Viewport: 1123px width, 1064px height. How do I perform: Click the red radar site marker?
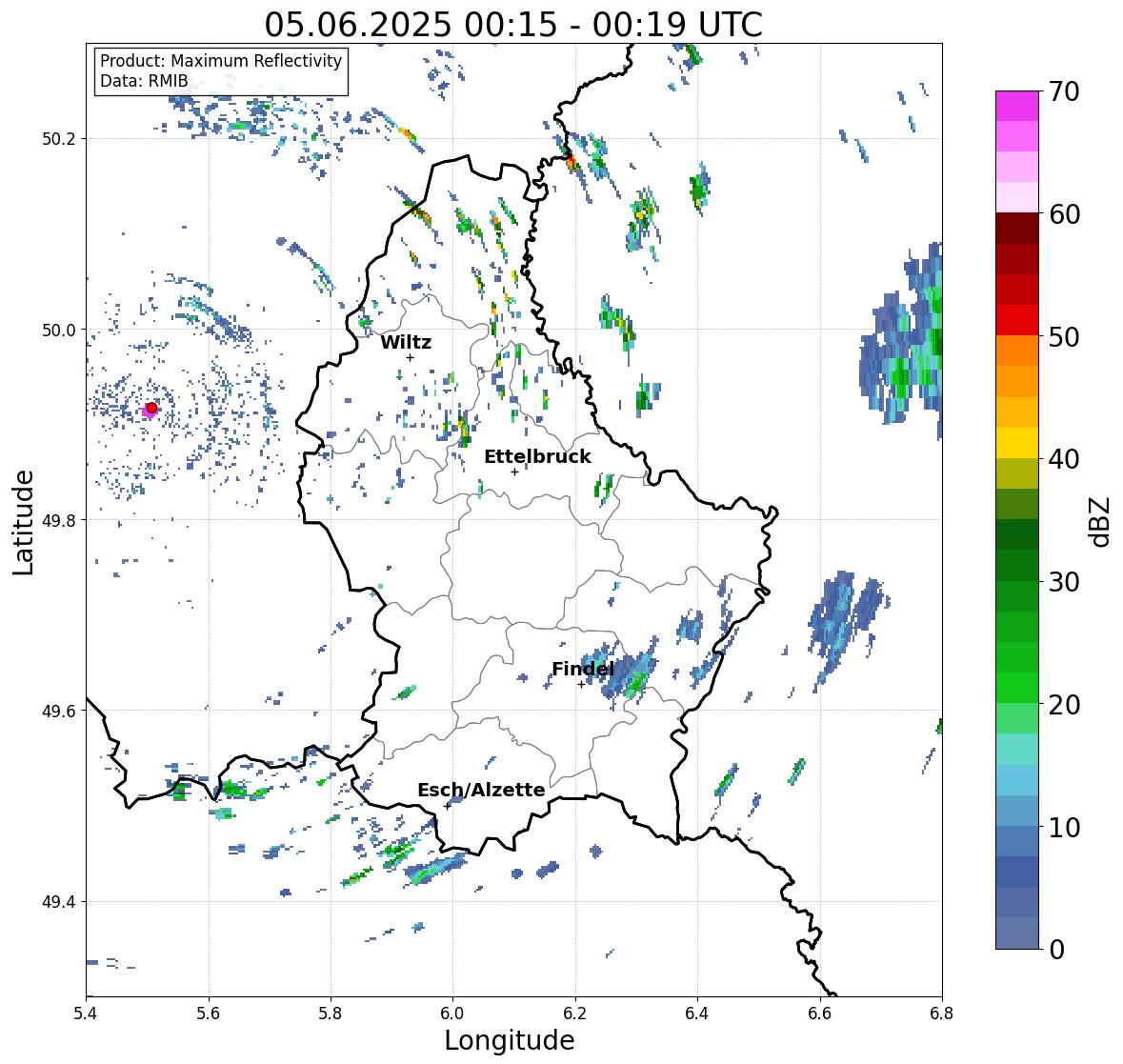pyautogui.click(x=151, y=408)
